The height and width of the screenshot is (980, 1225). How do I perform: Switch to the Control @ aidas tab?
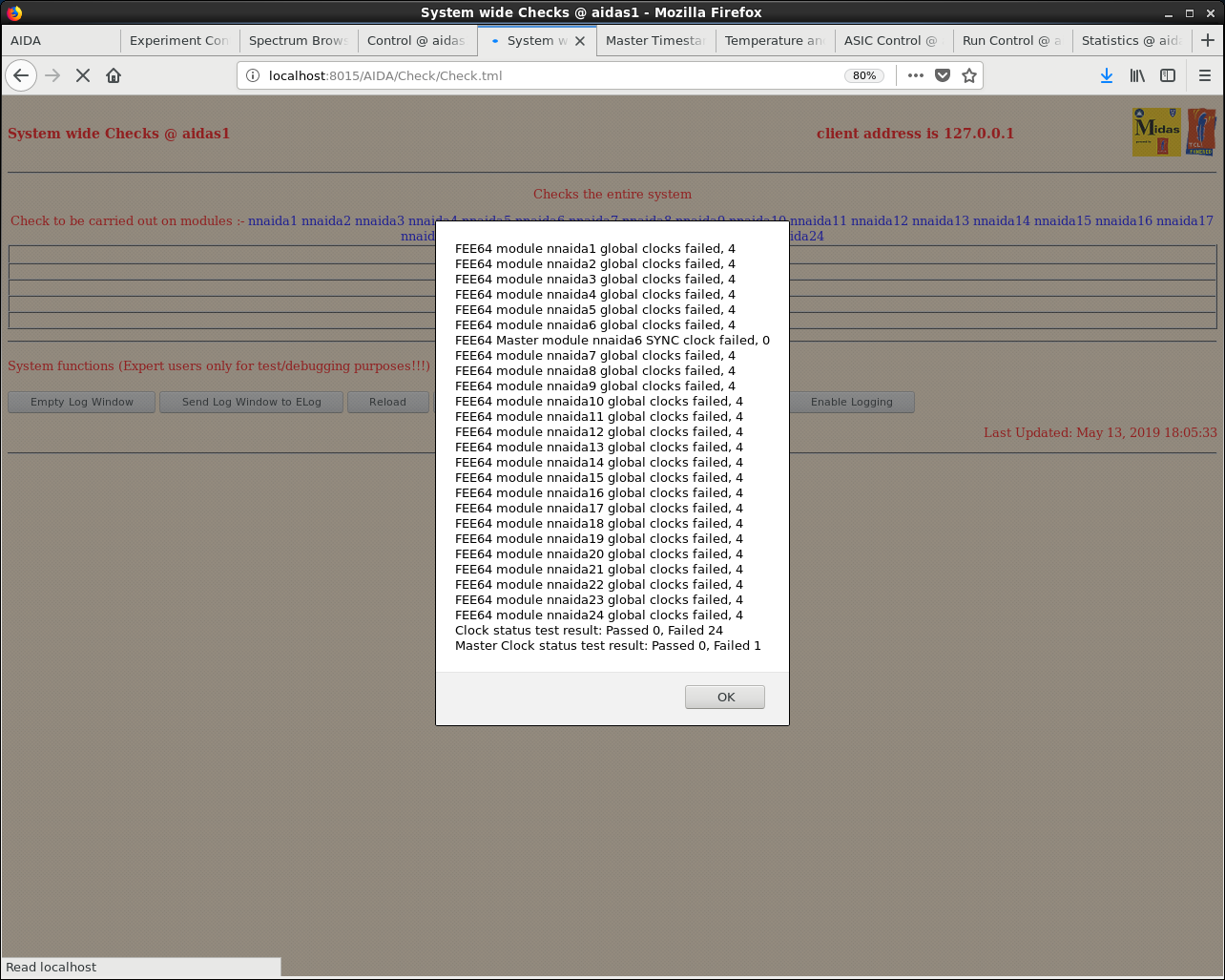(417, 40)
